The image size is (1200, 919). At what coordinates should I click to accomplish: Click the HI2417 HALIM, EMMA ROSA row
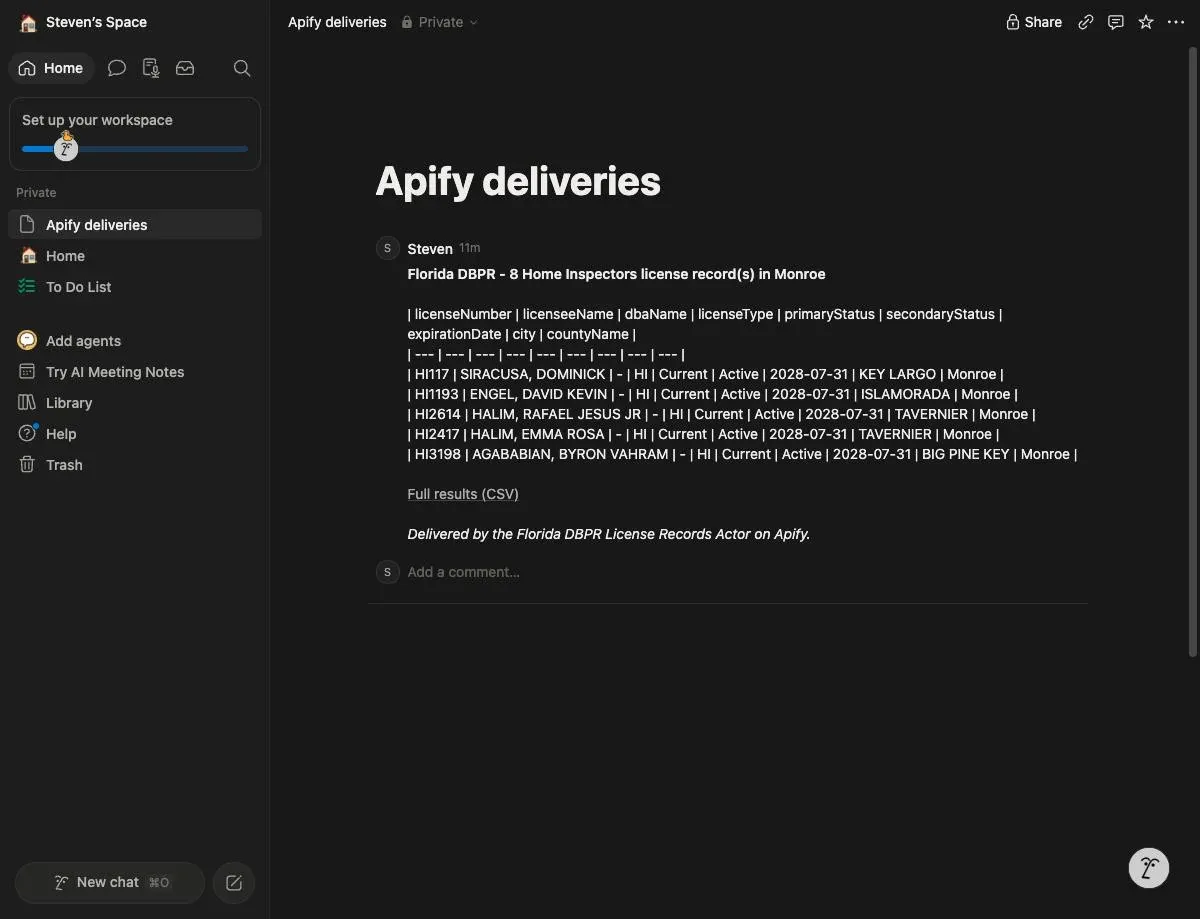pyautogui.click(x=703, y=434)
